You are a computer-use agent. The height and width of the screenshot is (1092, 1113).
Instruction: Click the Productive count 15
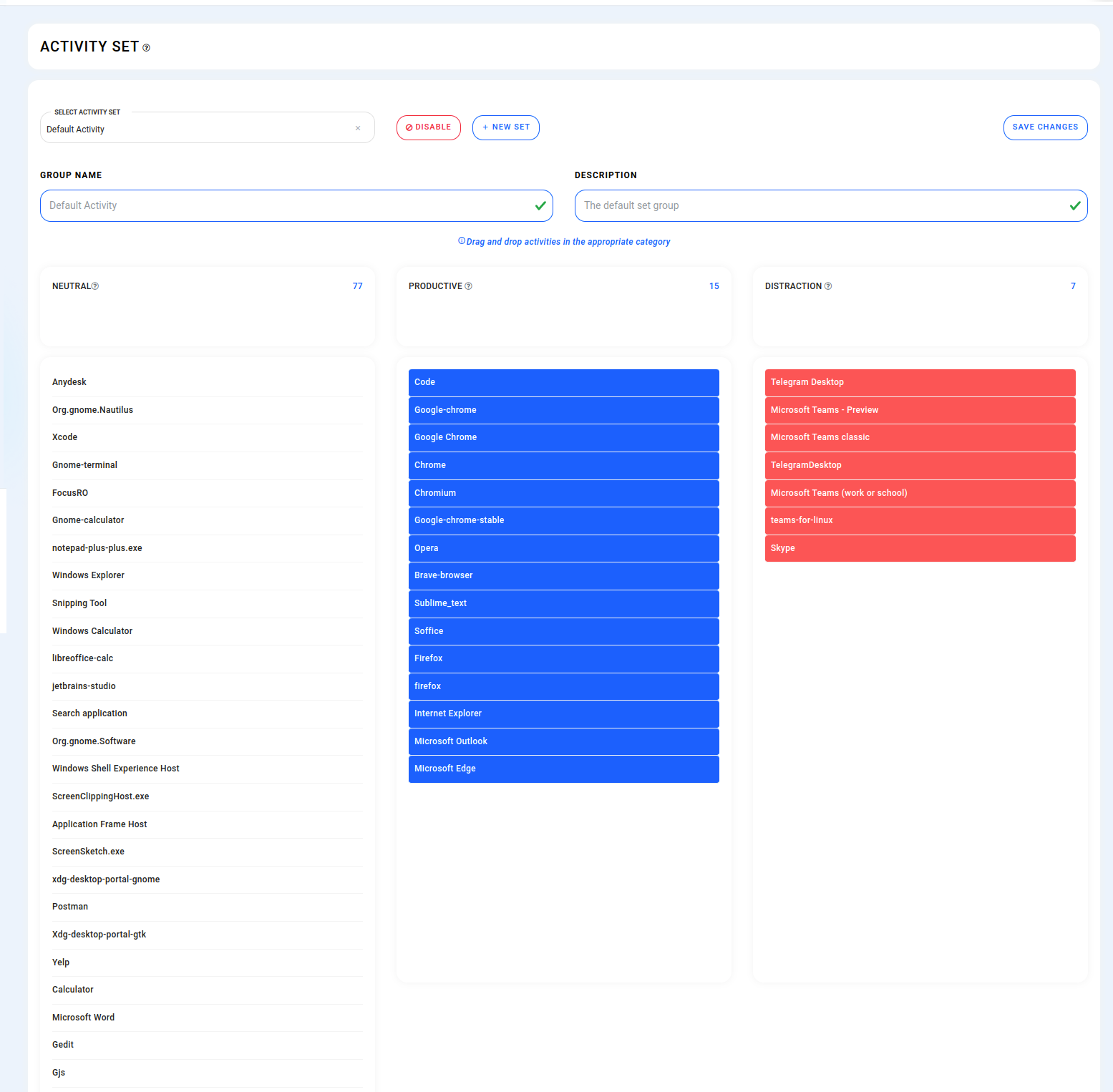pos(714,286)
